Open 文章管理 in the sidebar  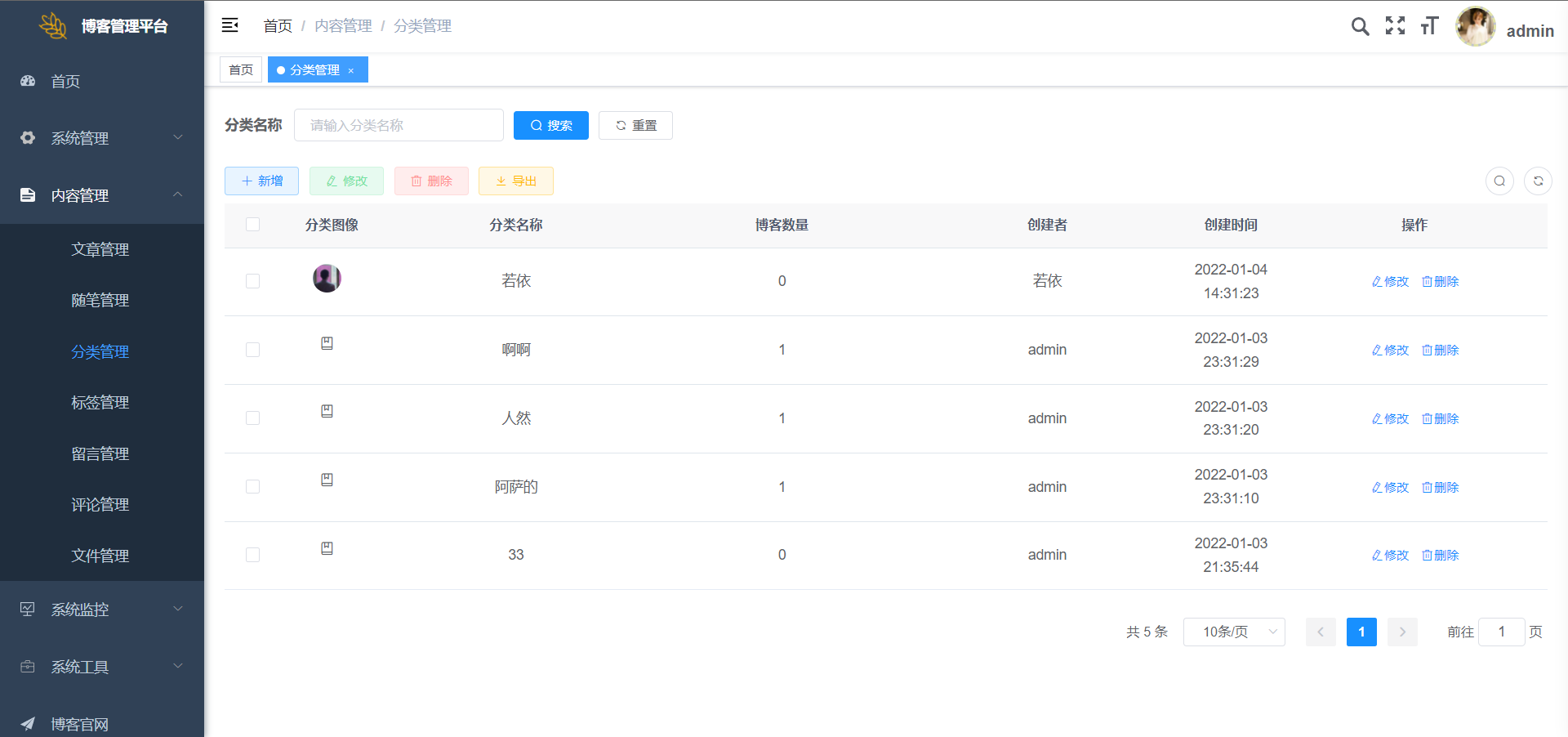pyautogui.click(x=100, y=249)
